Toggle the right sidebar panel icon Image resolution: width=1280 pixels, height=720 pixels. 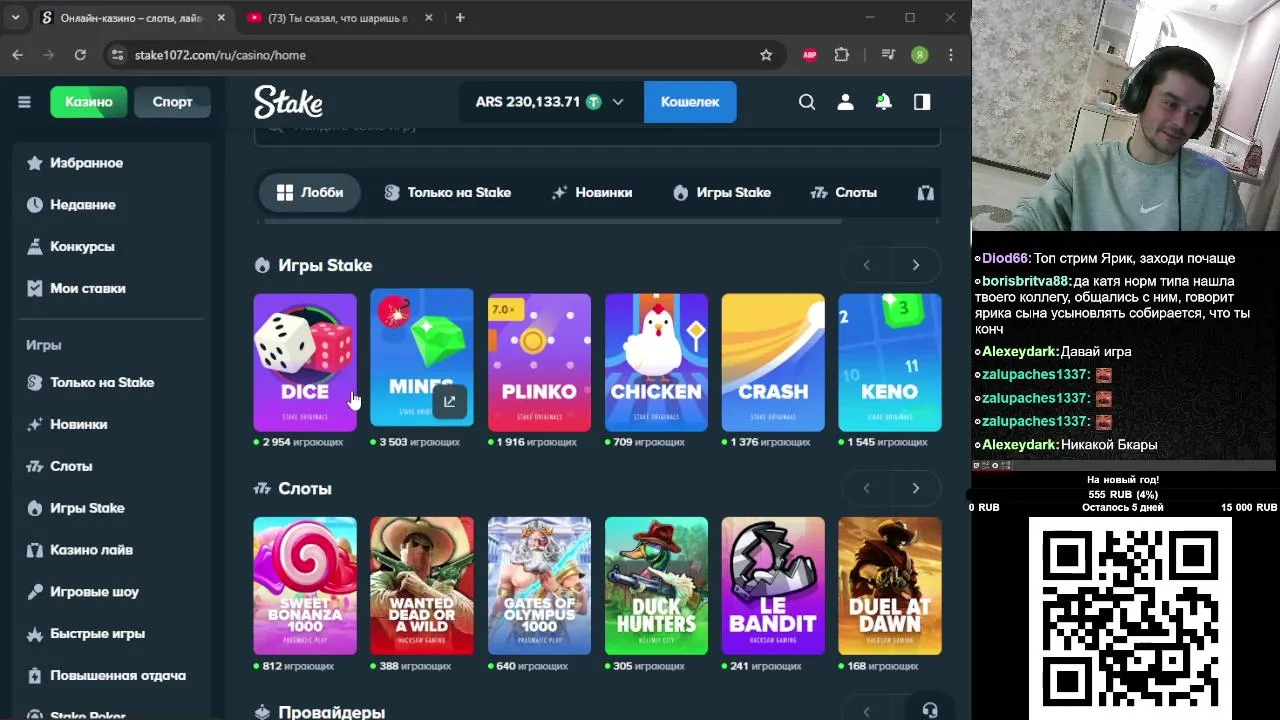pos(922,102)
